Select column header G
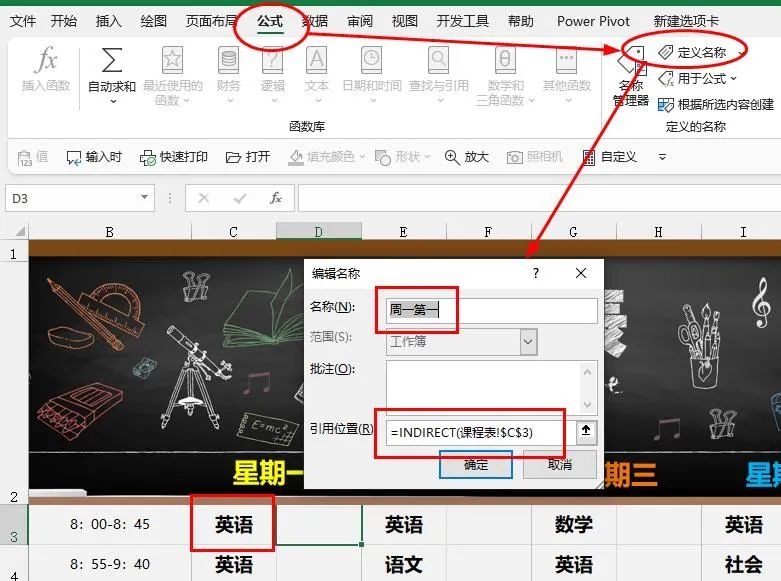The image size is (781, 581). pos(573,232)
